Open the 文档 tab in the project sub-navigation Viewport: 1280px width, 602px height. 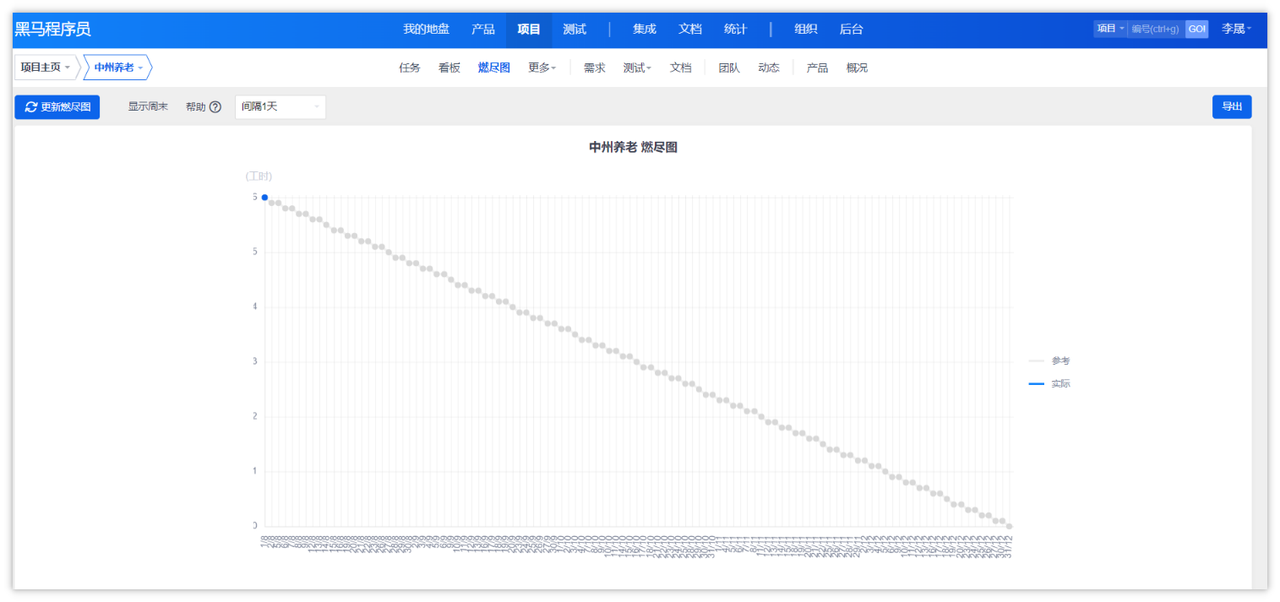point(681,68)
